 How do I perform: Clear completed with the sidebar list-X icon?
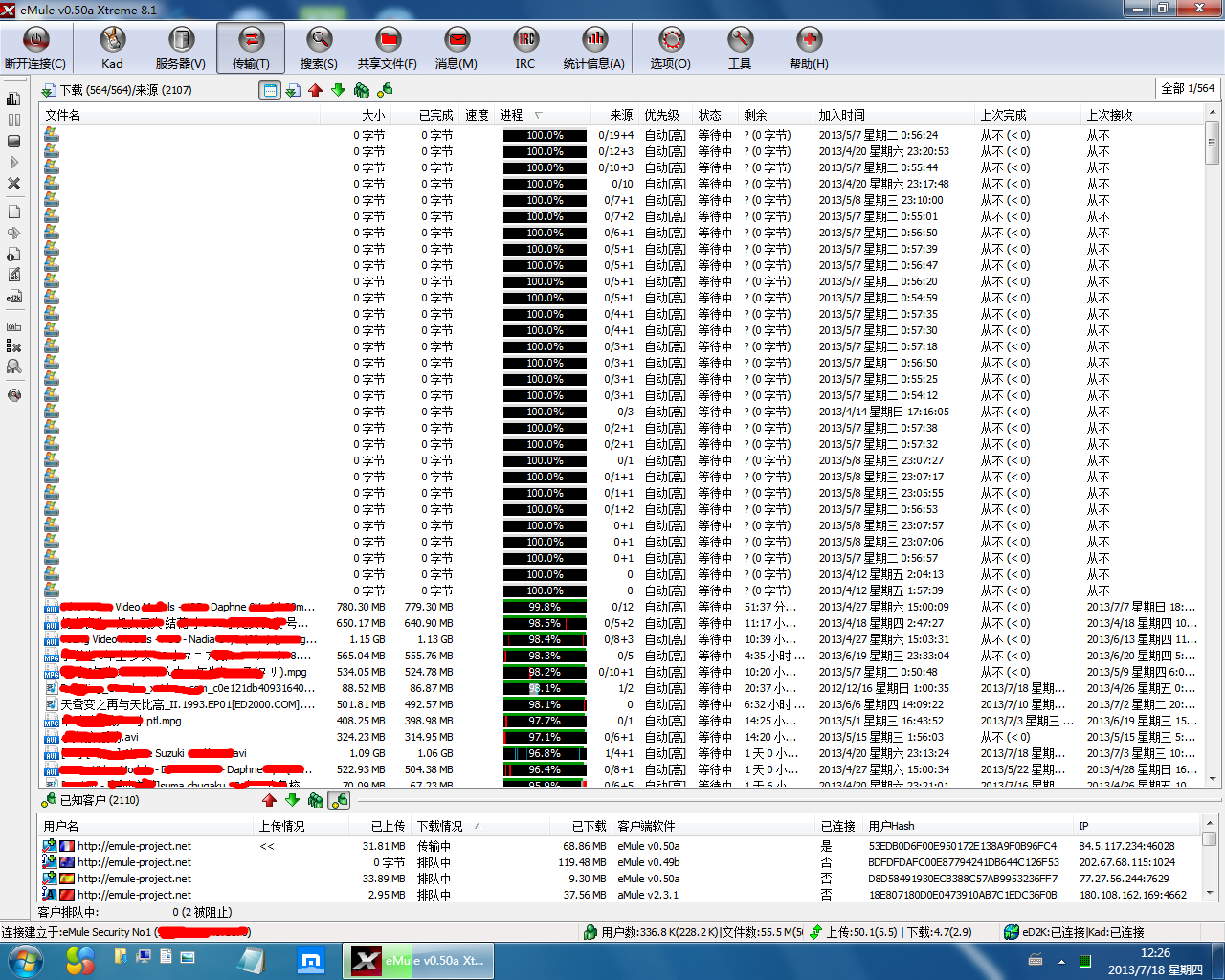[14, 346]
